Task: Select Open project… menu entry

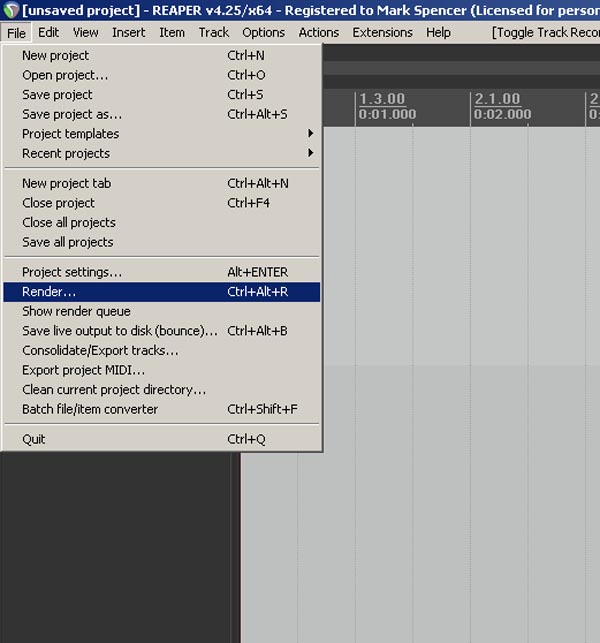Action: coord(162,75)
